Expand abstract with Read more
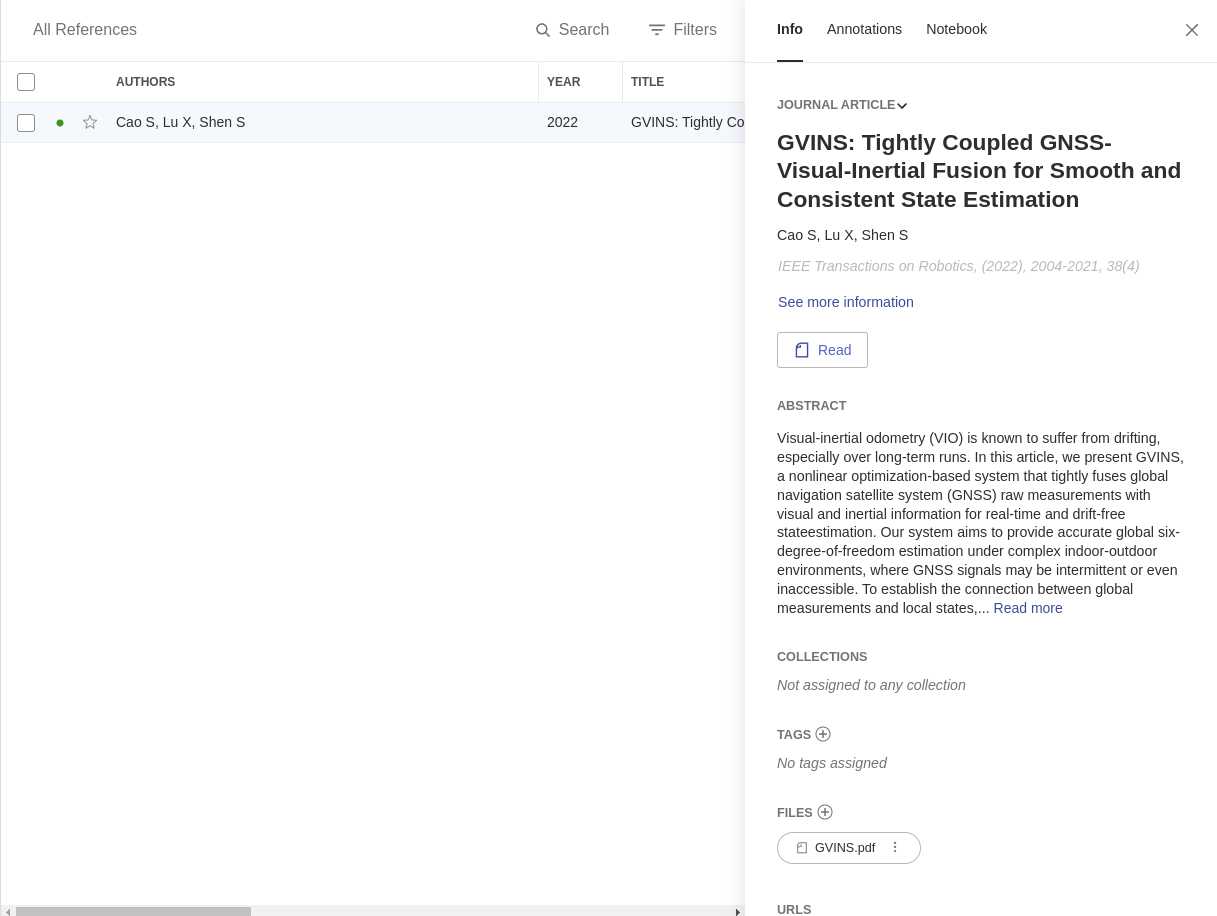The width and height of the screenshot is (1217, 916). pyautogui.click(x=1028, y=608)
